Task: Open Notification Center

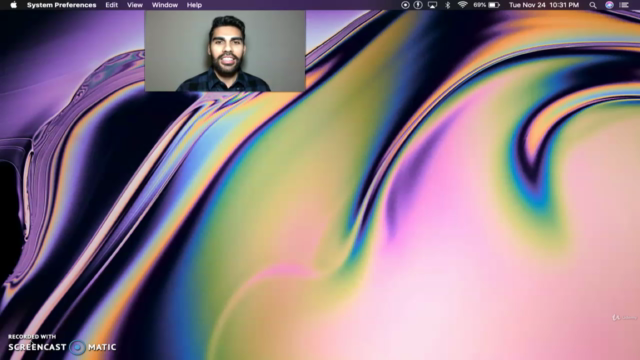Action: point(624,5)
